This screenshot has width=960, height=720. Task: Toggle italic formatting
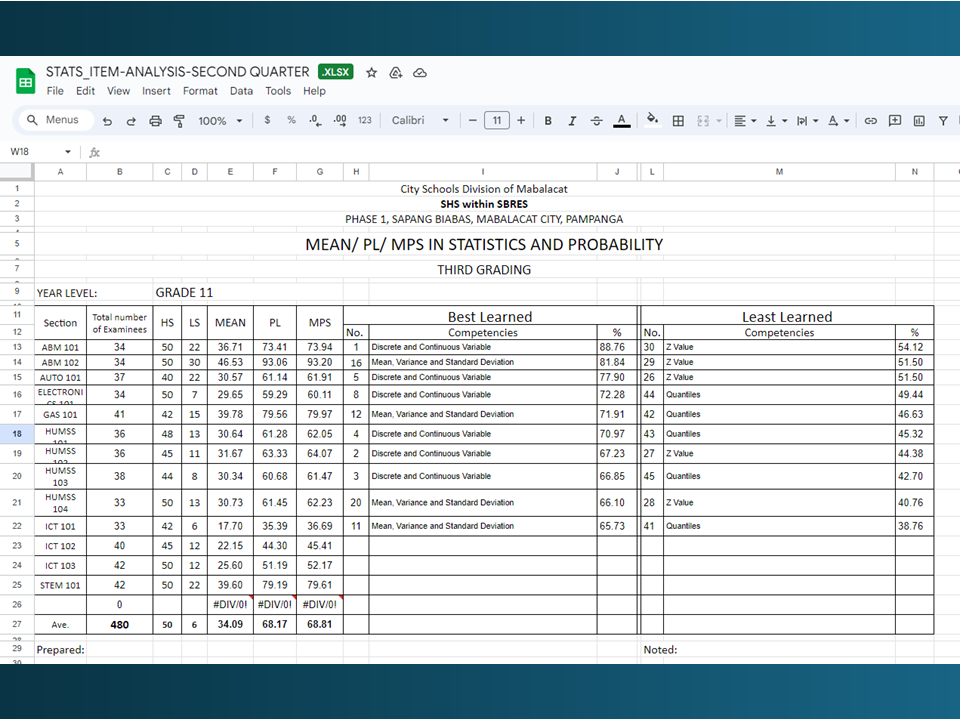tap(572, 121)
